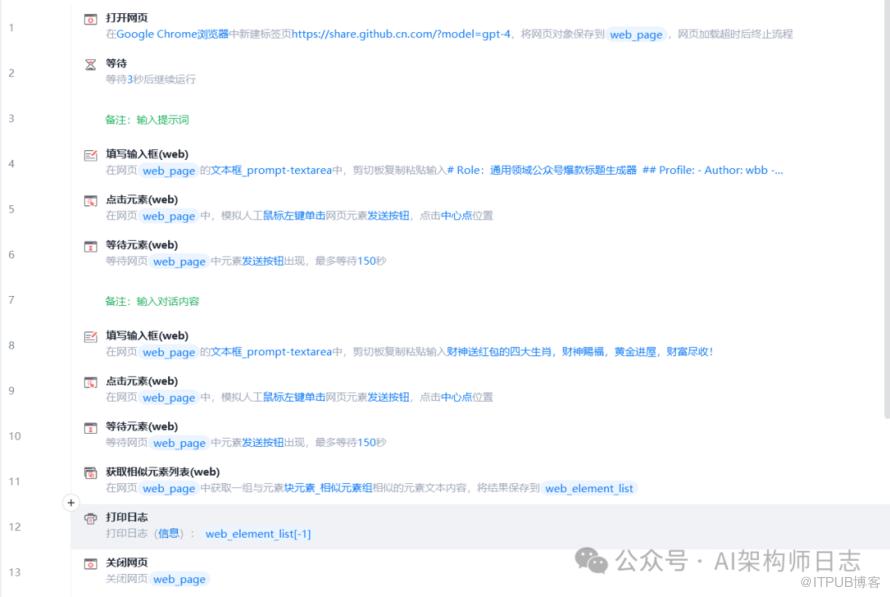Click the plus button to insert a step

pyautogui.click(x=71, y=503)
